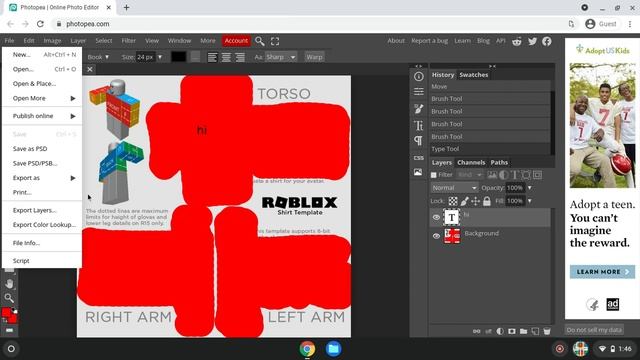Open the font style Book dropdown
The width and height of the screenshot is (640, 360).
(x=98, y=57)
